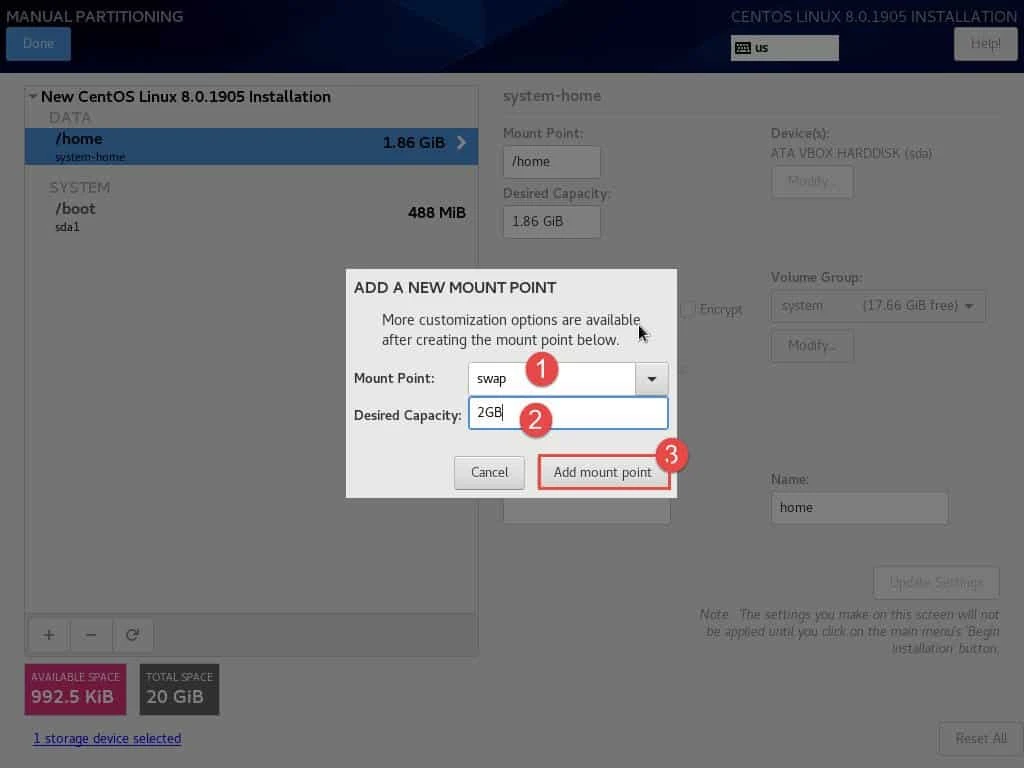The width and height of the screenshot is (1024, 768).
Task: Click the Help! button
Action: [x=984, y=44]
